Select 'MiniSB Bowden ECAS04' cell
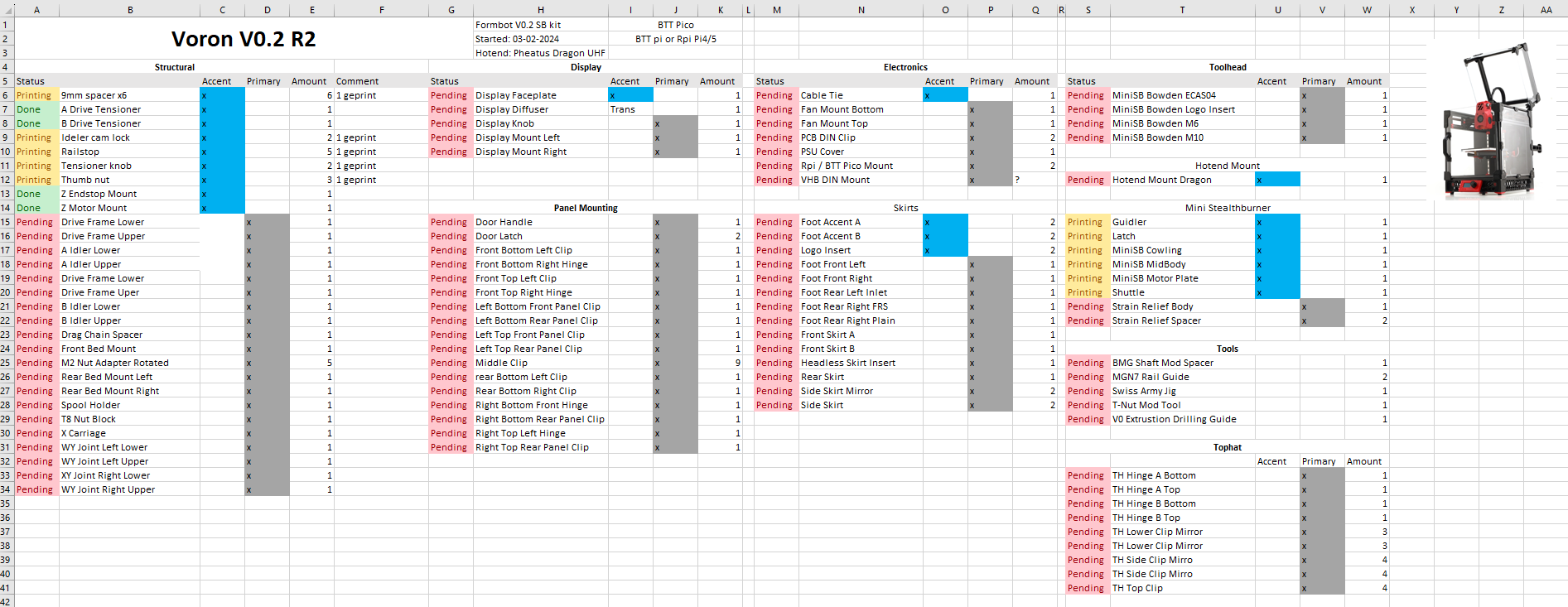 tap(1182, 95)
